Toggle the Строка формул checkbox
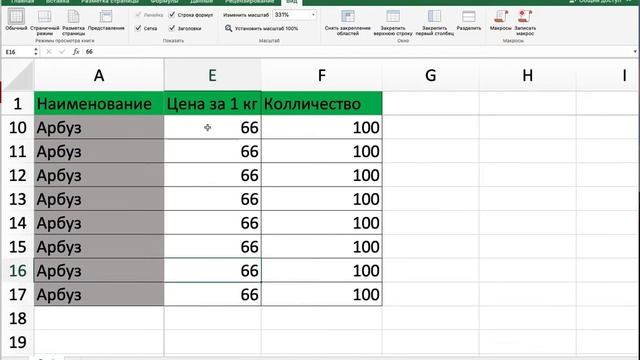This screenshot has height=360, width=640. coord(172,15)
